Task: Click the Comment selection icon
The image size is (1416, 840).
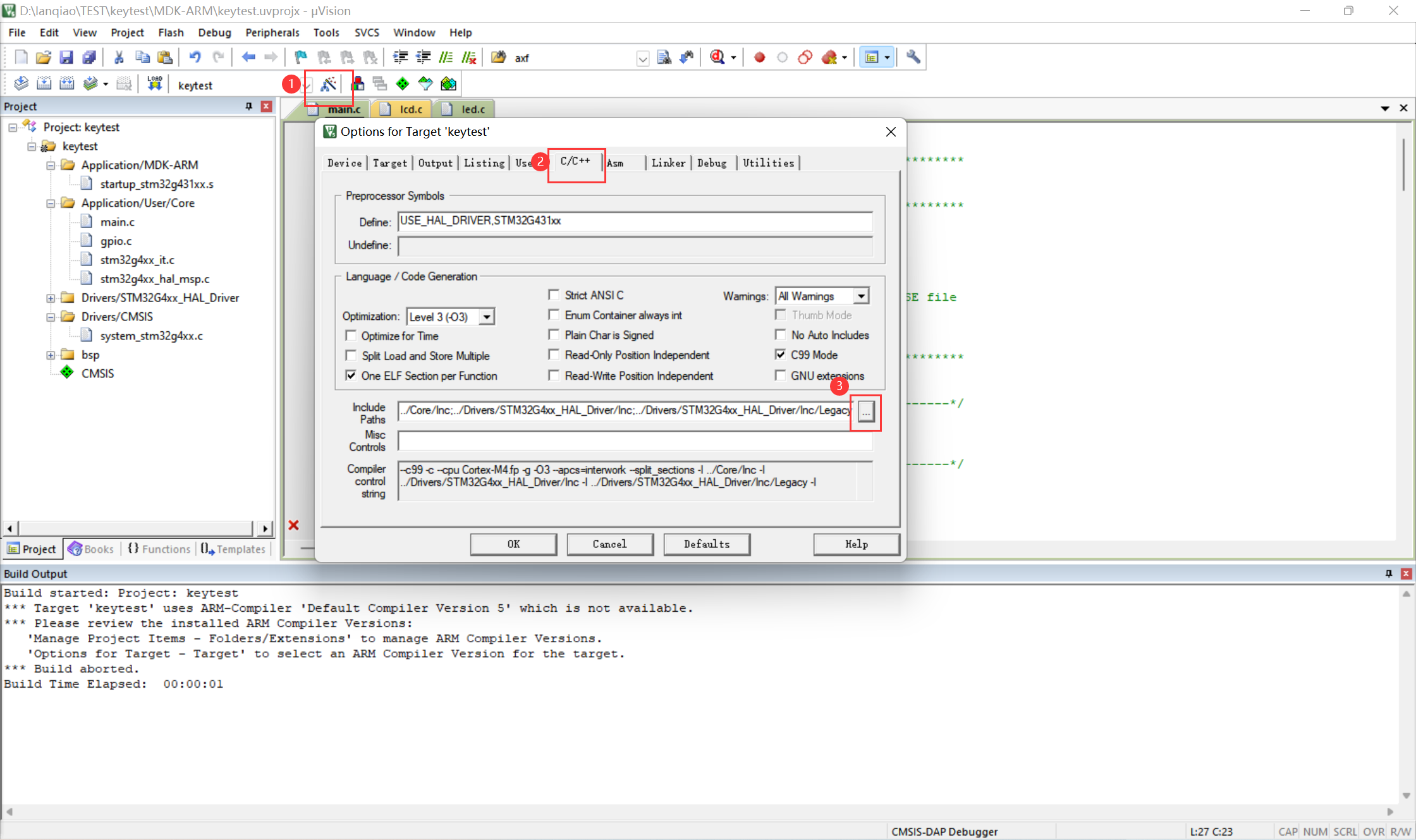Action: 446,58
